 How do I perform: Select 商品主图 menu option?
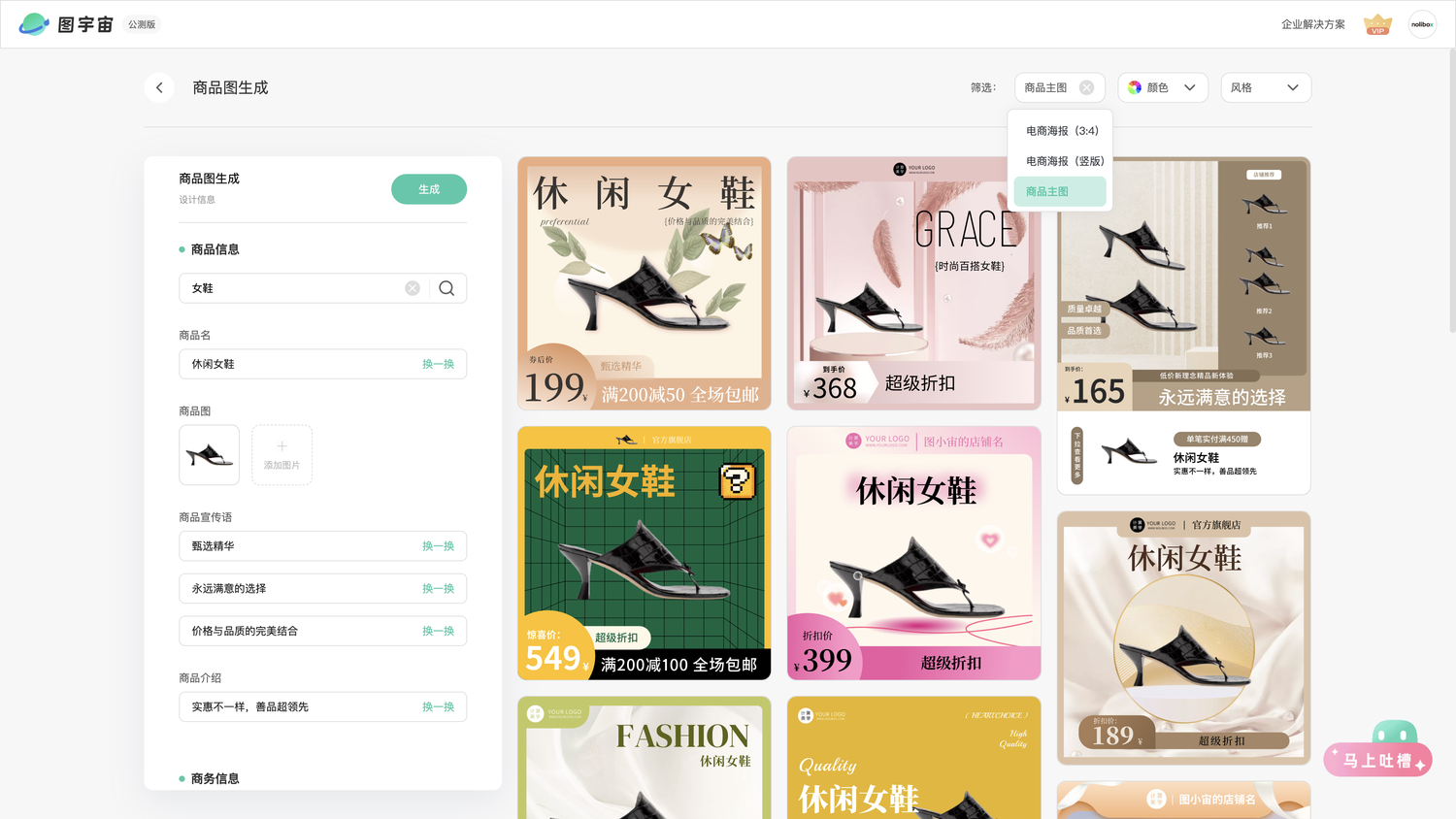coord(1060,191)
